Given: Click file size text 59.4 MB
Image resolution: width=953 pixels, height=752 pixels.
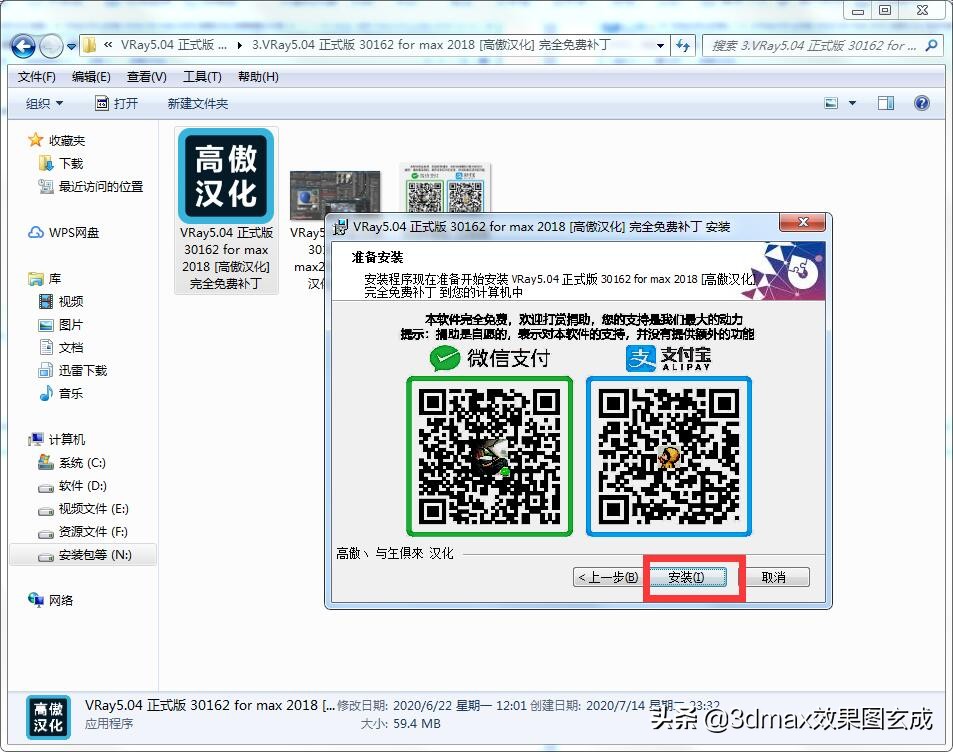Looking at the screenshot, I should (416, 724).
